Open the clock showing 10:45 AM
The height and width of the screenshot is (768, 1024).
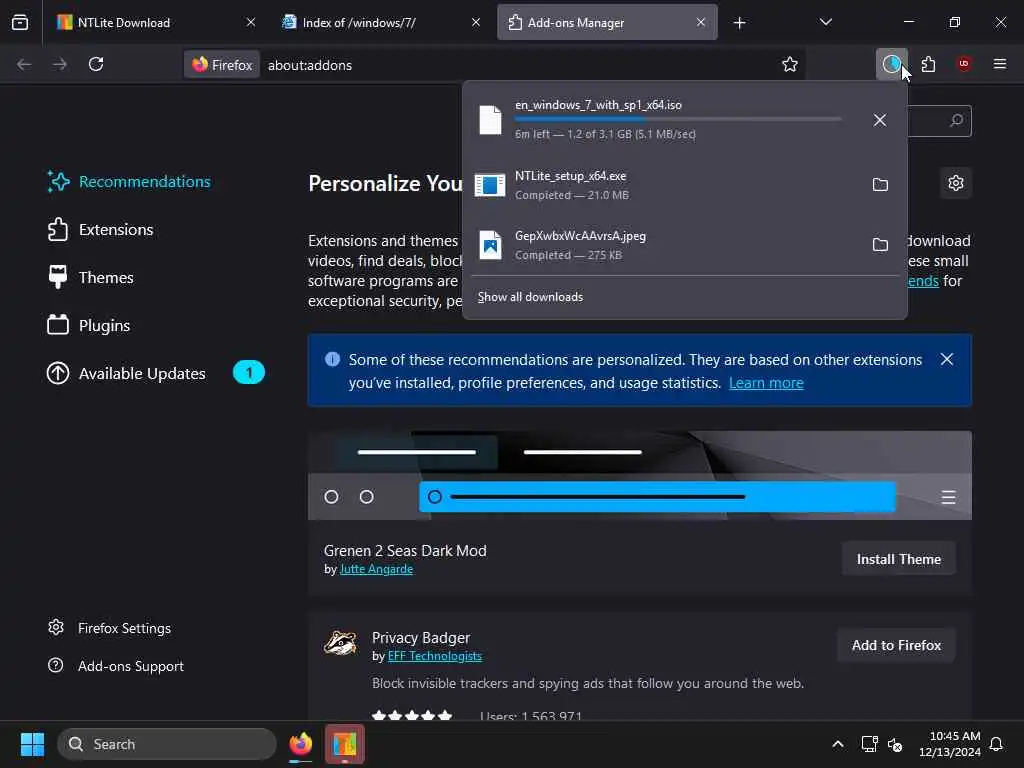pyautogui.click(x=950, y=744)
